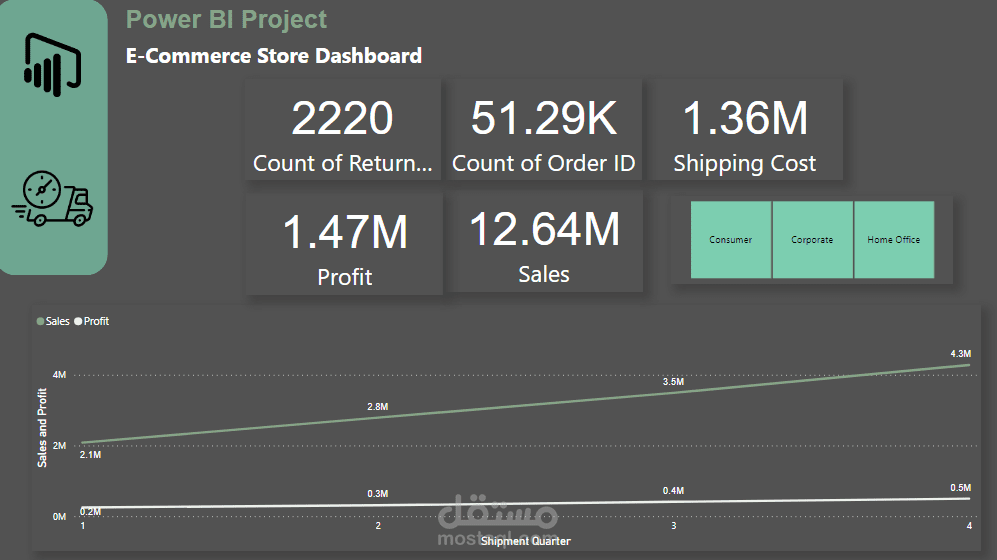Click the 0.5M Profit data label
The width and height of the screenshot is (997, 560).
pos(960,488)
